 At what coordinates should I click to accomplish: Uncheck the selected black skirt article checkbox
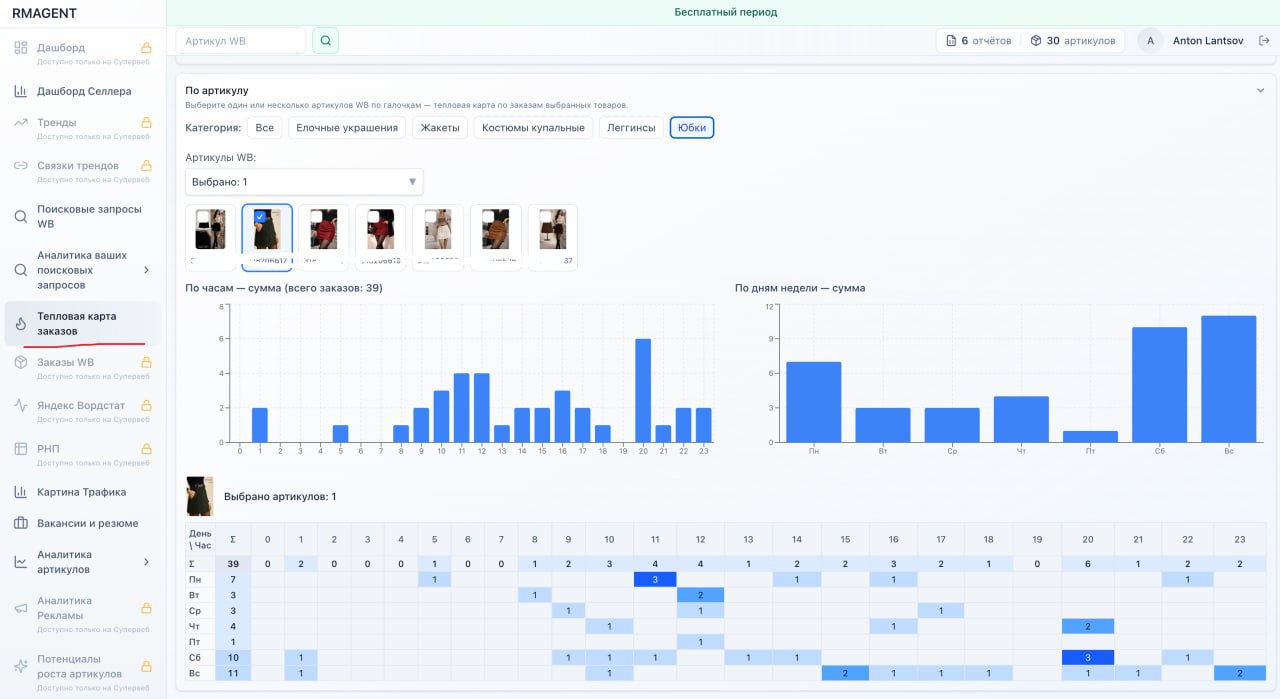[x=260, y=216]
